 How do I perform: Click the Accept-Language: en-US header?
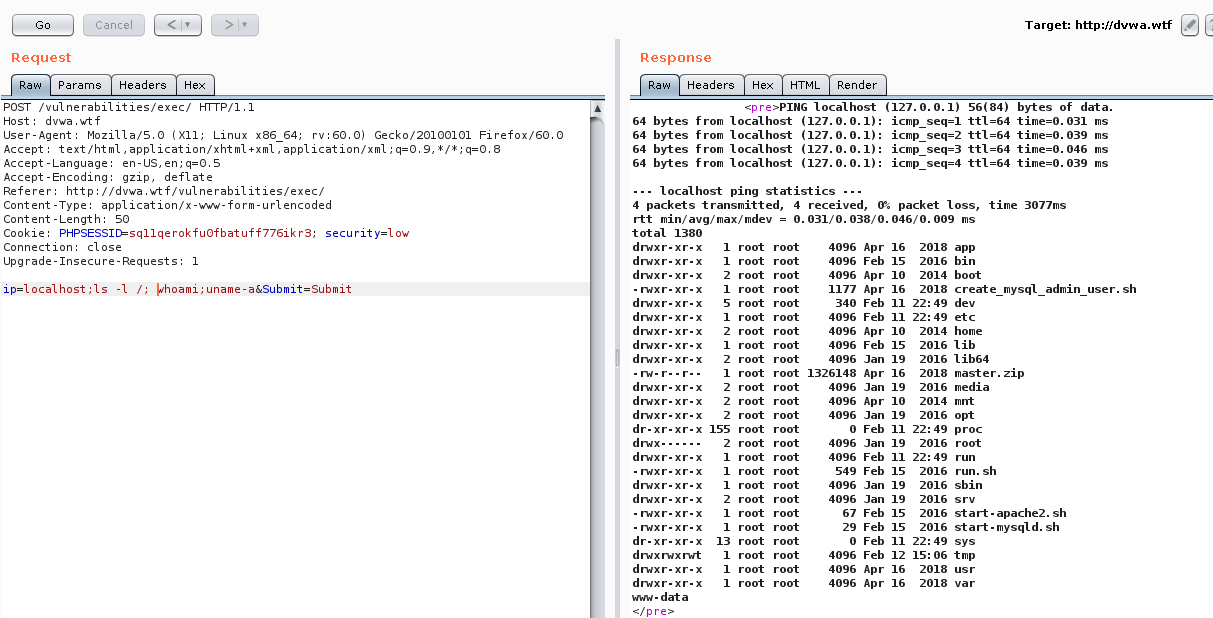pyautogui.click(x=112, y=163)
